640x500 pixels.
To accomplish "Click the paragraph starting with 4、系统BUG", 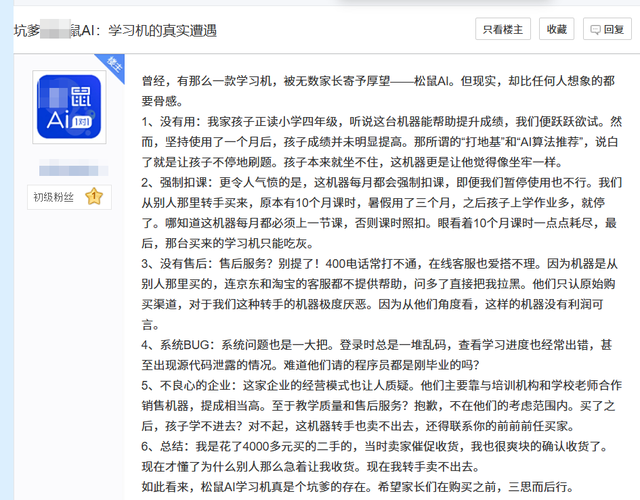I will [x=377, y=355].
